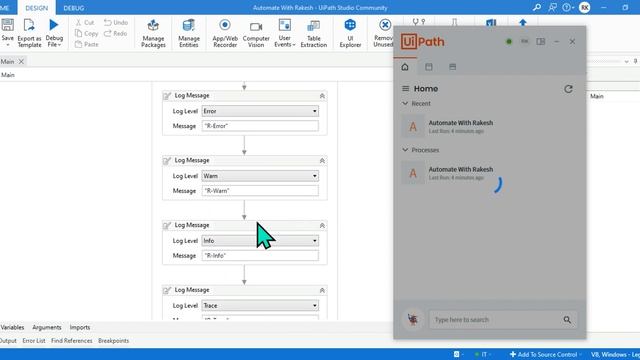Collapse the Recent section in Assistant

click(x=405, y=103)
